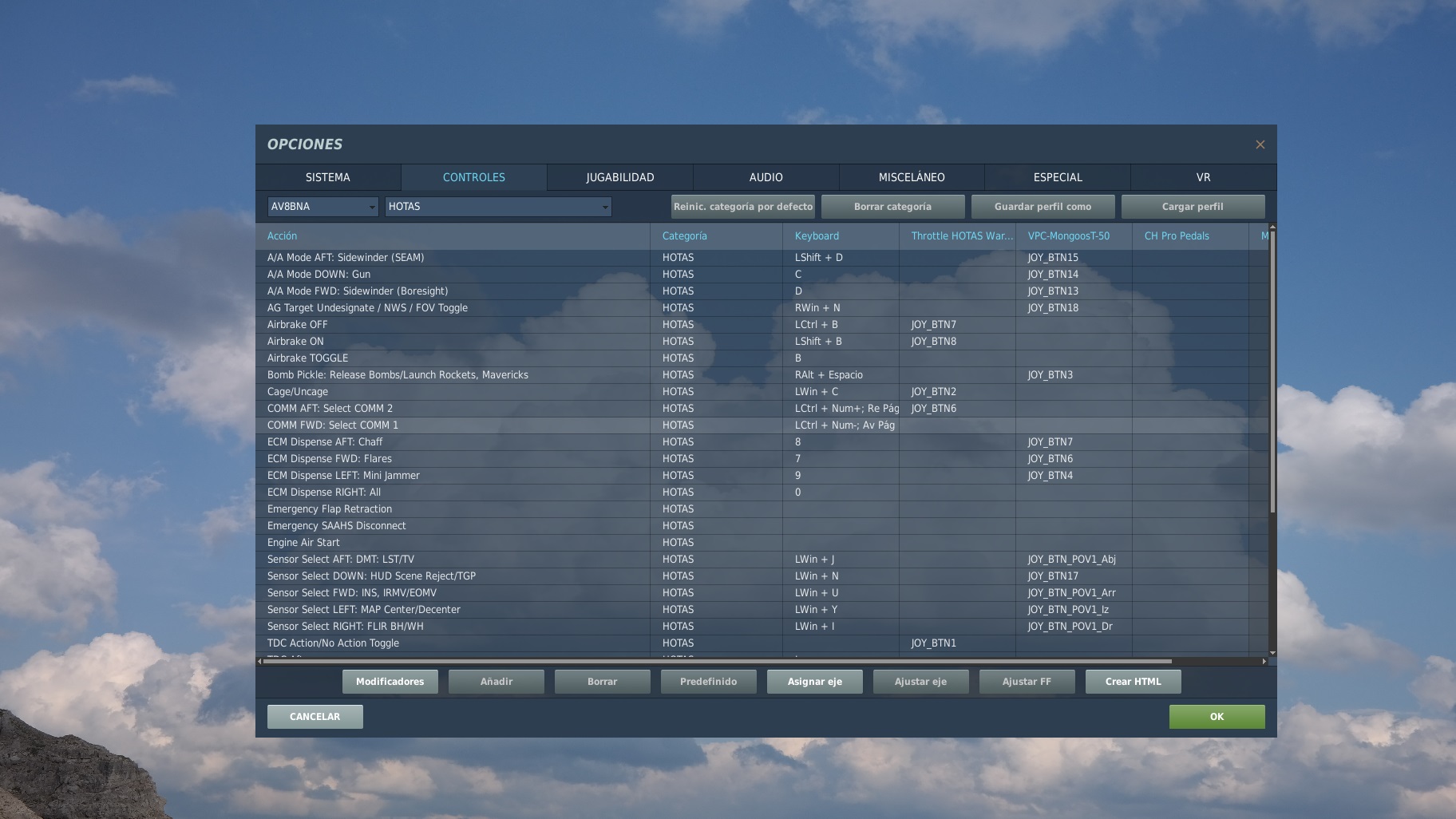
Task: Select the Engine Air Start action
Action: 762,543
